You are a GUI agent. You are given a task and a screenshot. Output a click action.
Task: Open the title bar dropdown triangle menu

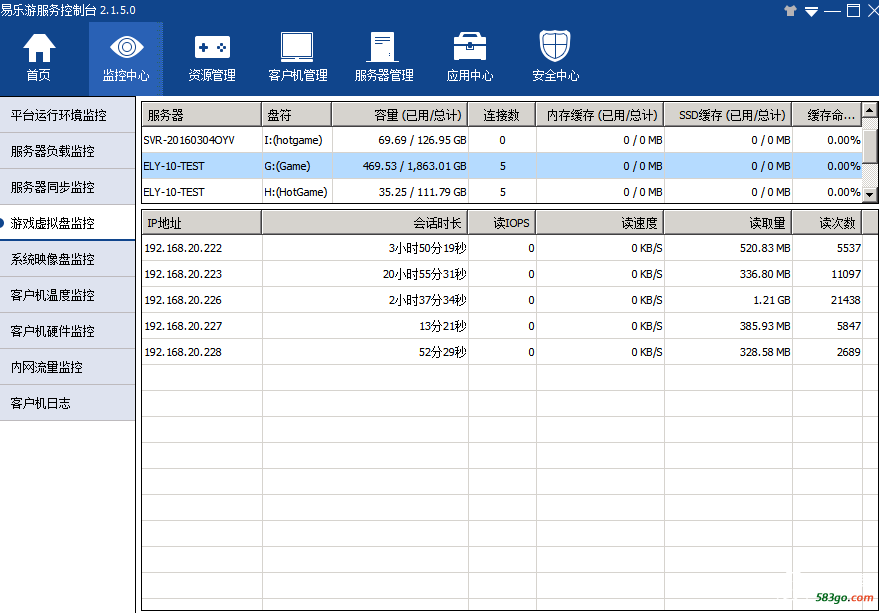[811, 11]
